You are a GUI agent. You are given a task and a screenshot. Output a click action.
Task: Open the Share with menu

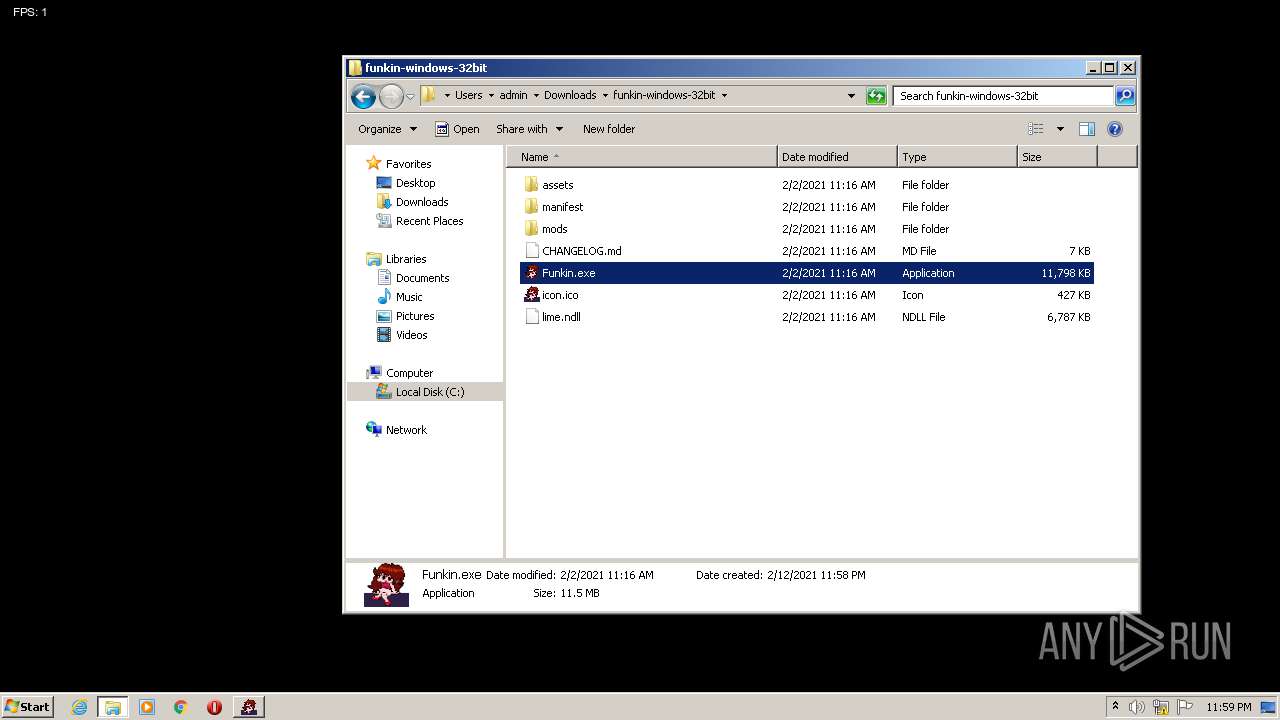coord(529,129)
